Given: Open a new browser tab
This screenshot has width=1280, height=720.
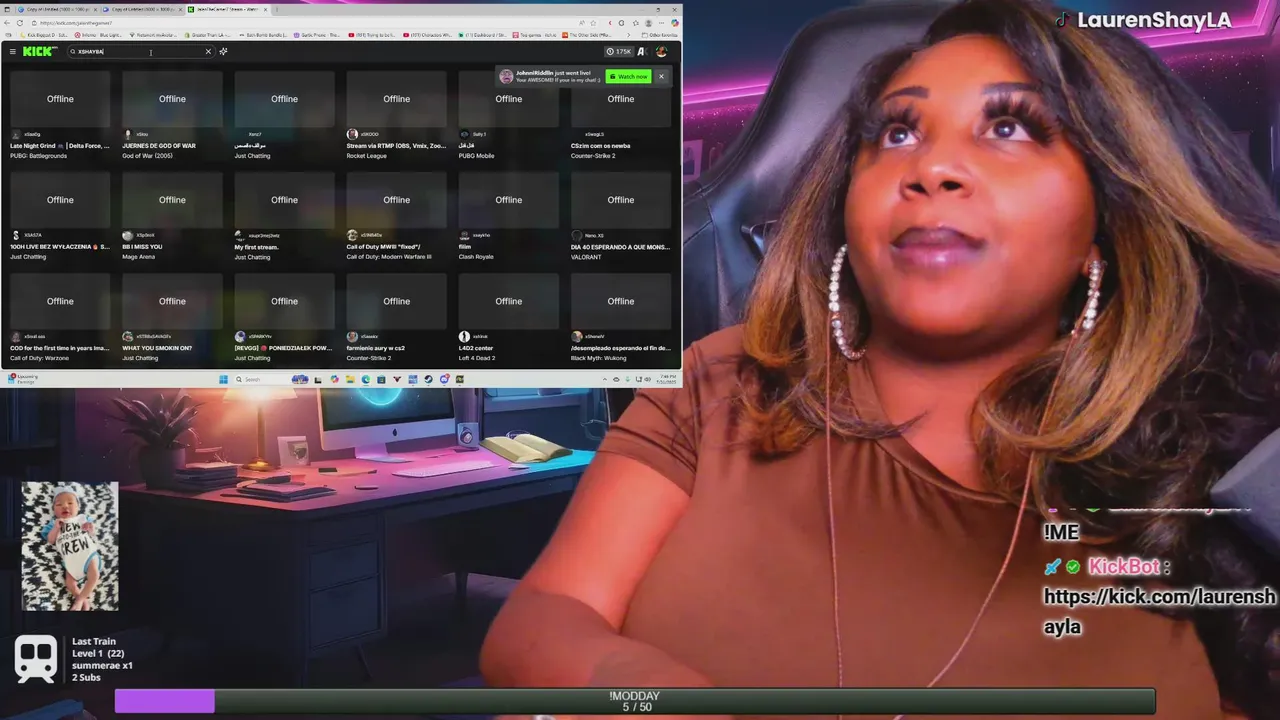Looking at the screenshot, I should point(277,9).
